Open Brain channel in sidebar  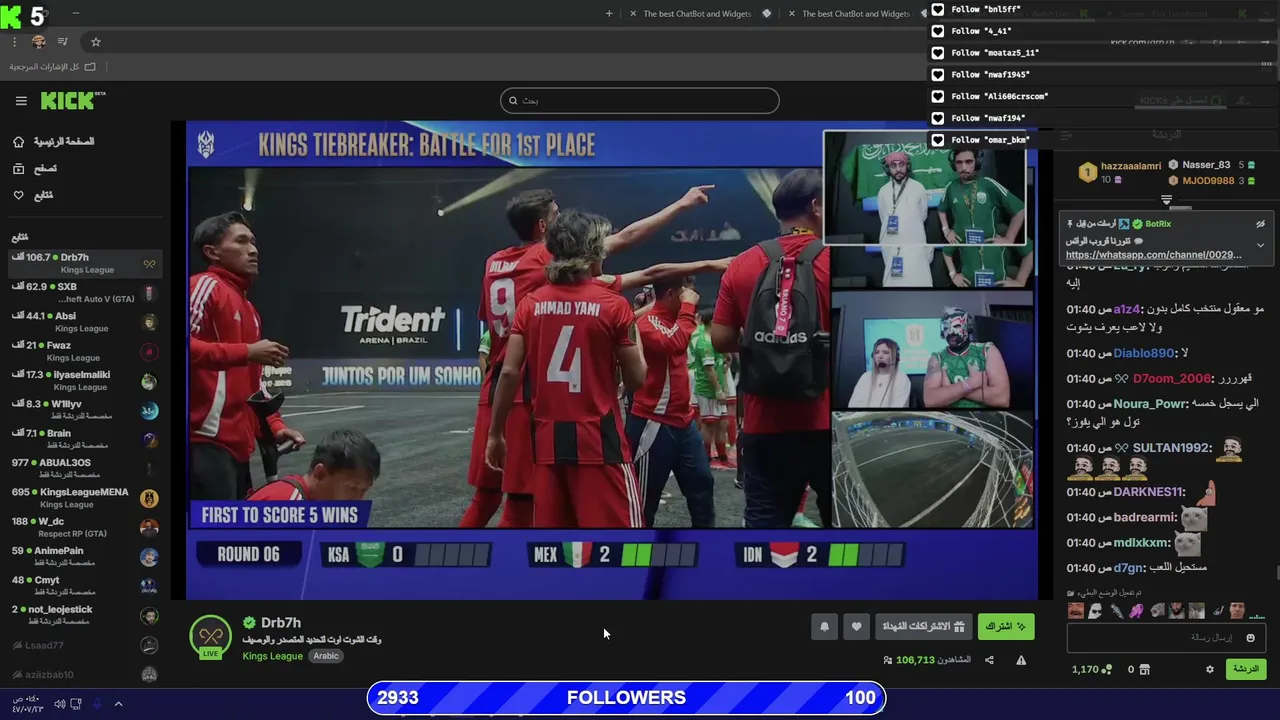pyautogui.click(x=84, y=439)
